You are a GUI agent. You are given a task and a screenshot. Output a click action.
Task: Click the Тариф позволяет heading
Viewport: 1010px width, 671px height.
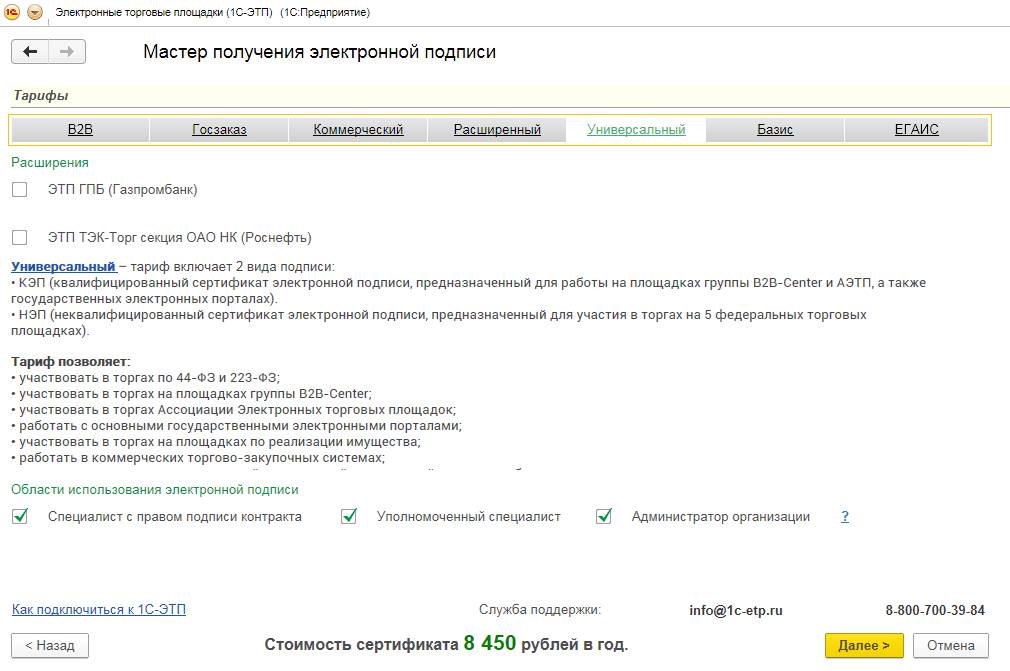71,361
